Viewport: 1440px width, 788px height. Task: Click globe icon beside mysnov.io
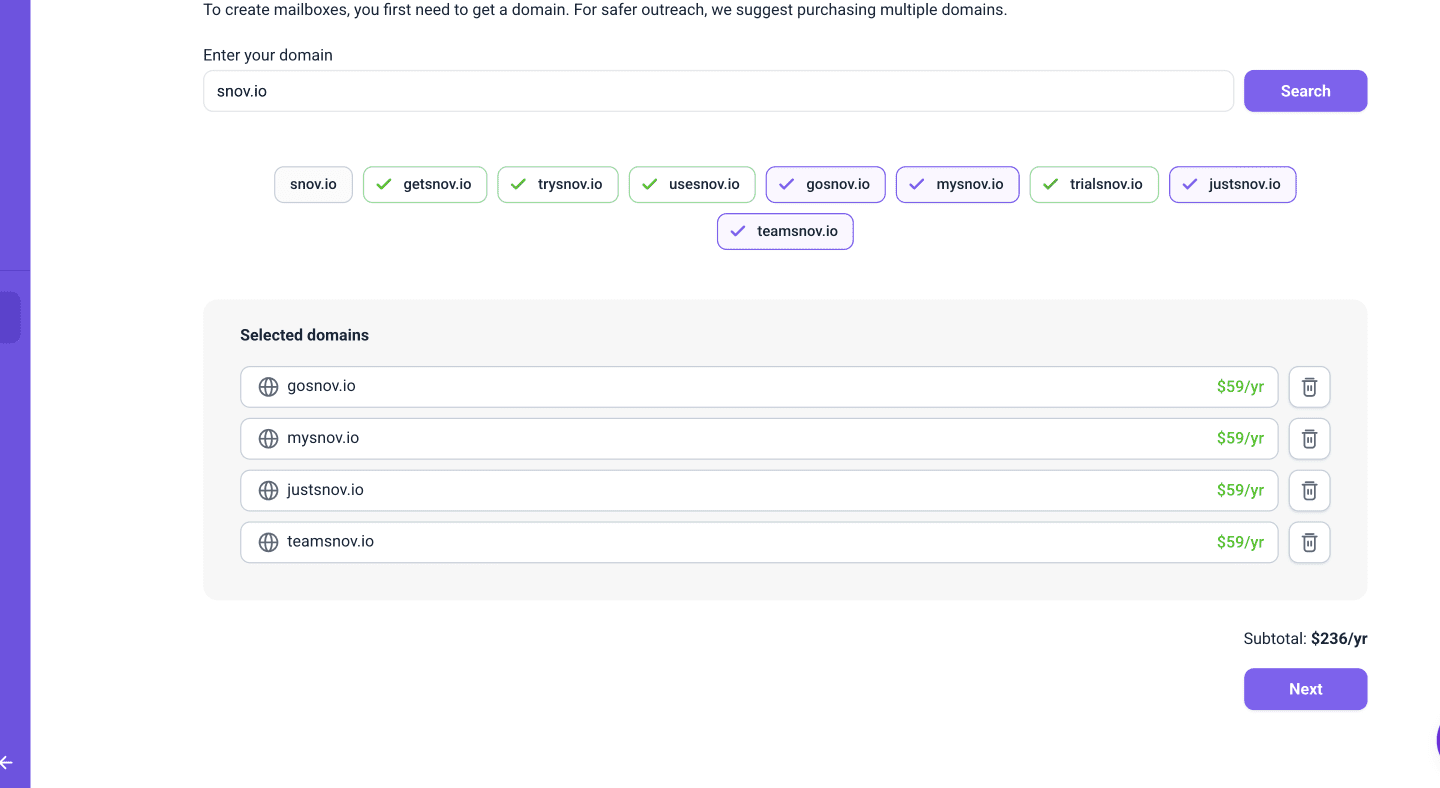click(268, 439)
